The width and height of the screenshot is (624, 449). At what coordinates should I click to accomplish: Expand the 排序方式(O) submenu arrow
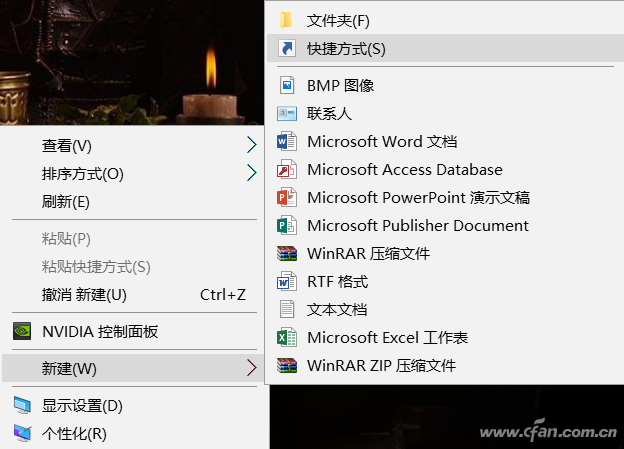click(x=251, y=173)
